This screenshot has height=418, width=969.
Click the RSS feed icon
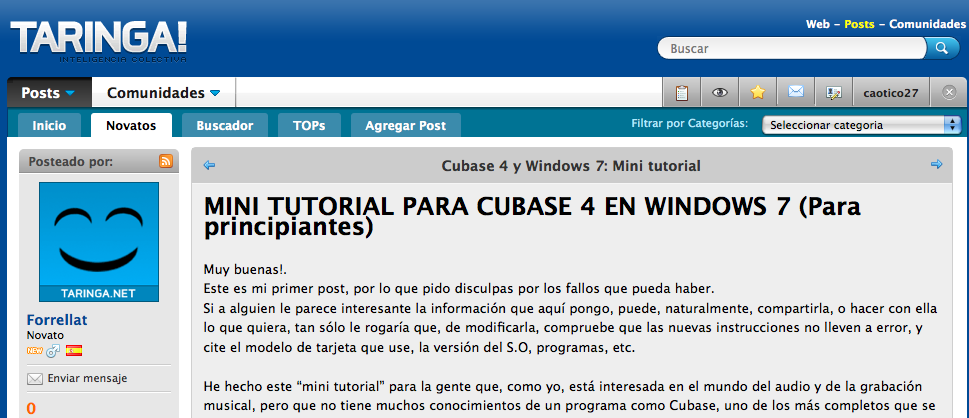coord(166,161)
